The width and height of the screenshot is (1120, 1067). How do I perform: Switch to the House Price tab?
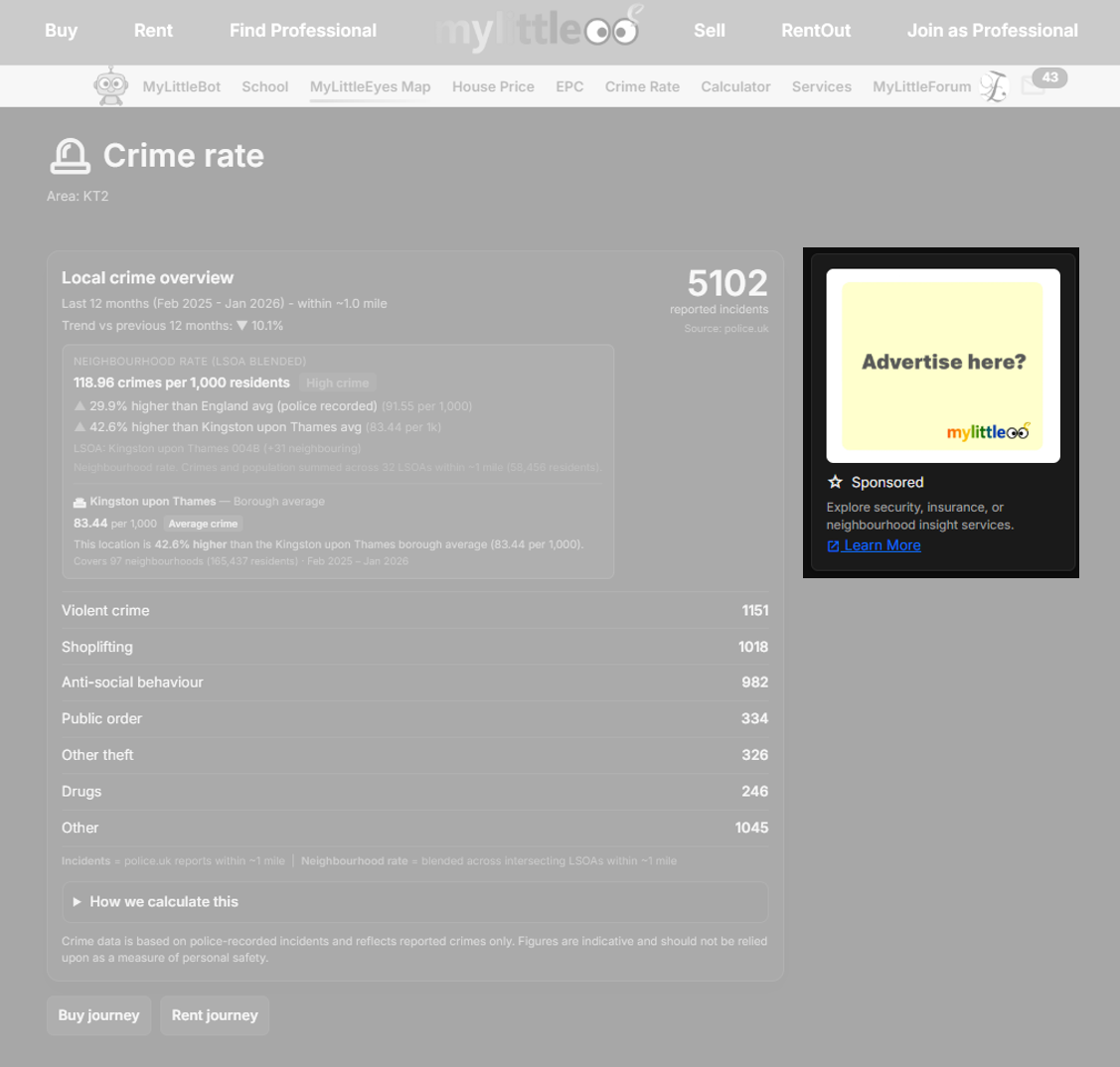coord(493,86)
